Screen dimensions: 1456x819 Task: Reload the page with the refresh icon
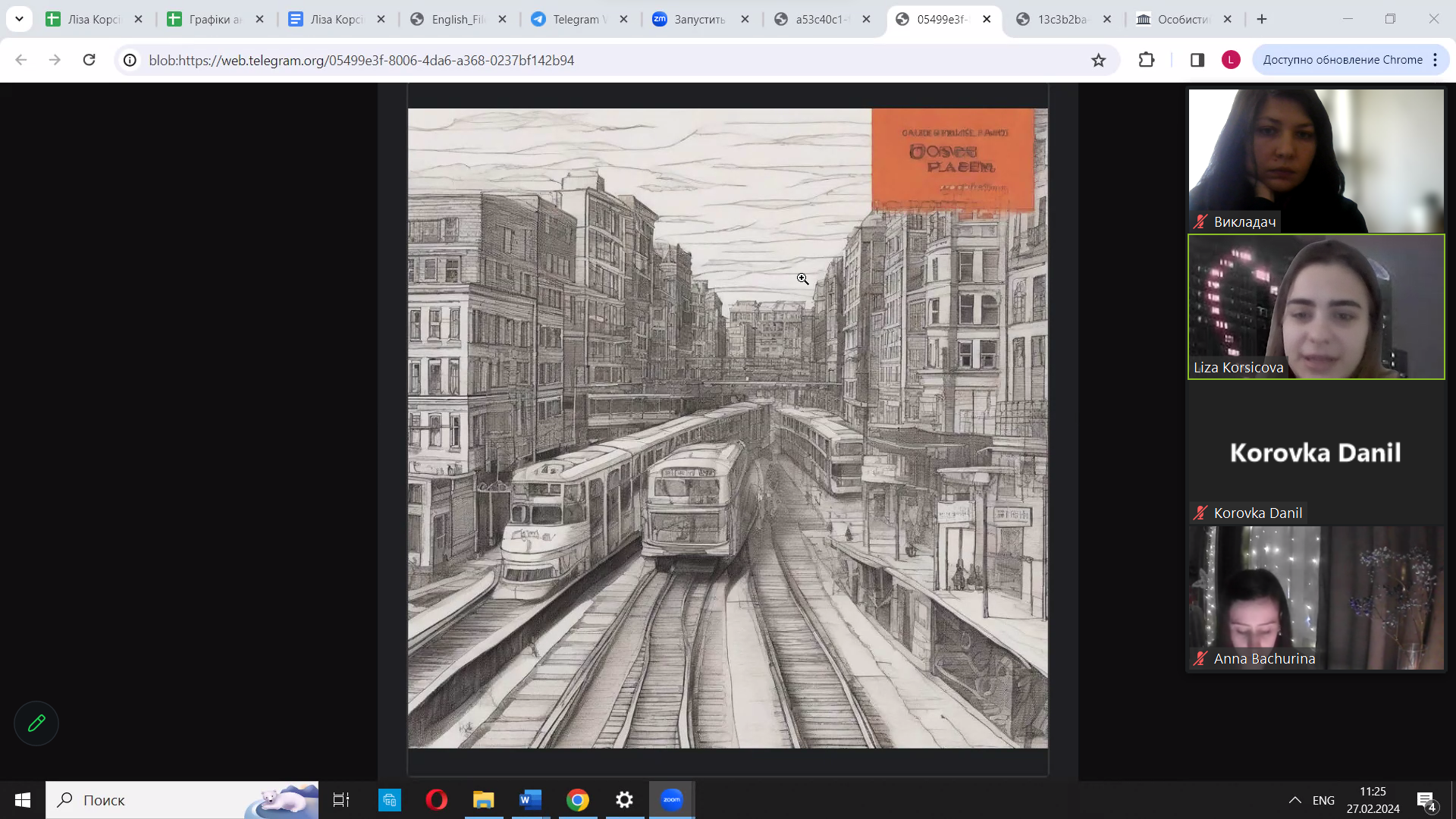click(89, 60)
